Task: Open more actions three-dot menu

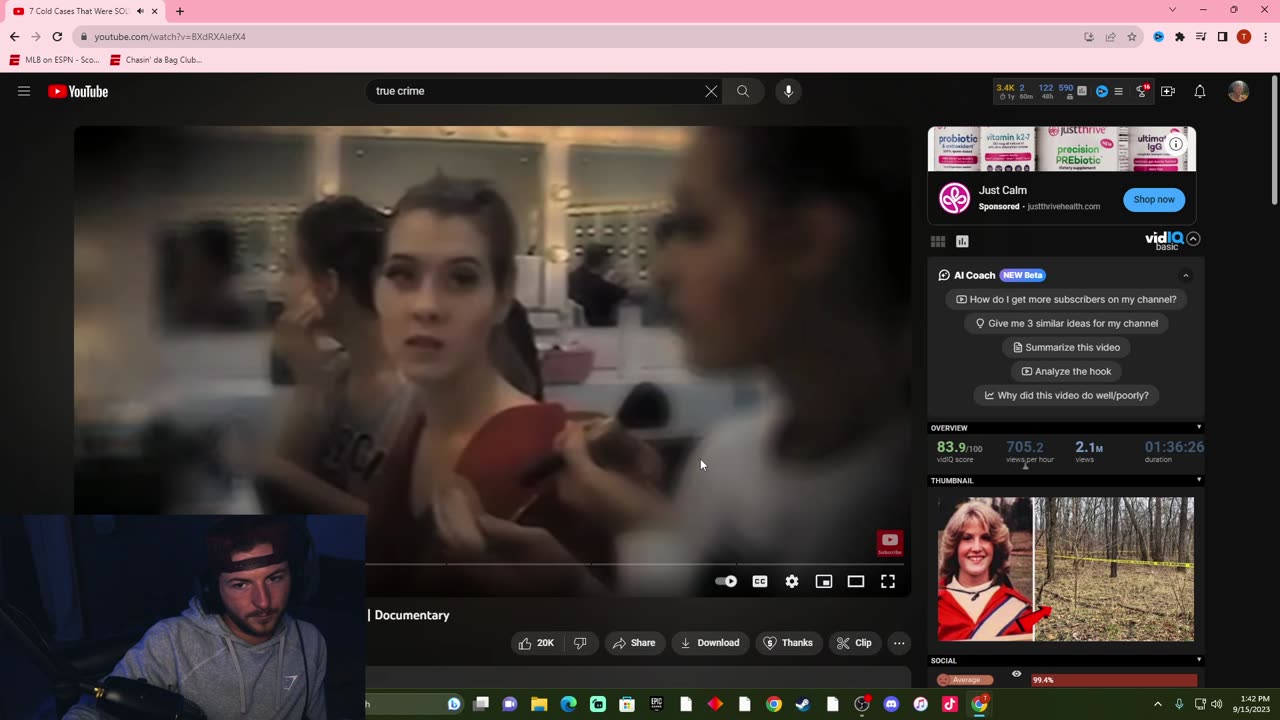Action: click(899, 643)
